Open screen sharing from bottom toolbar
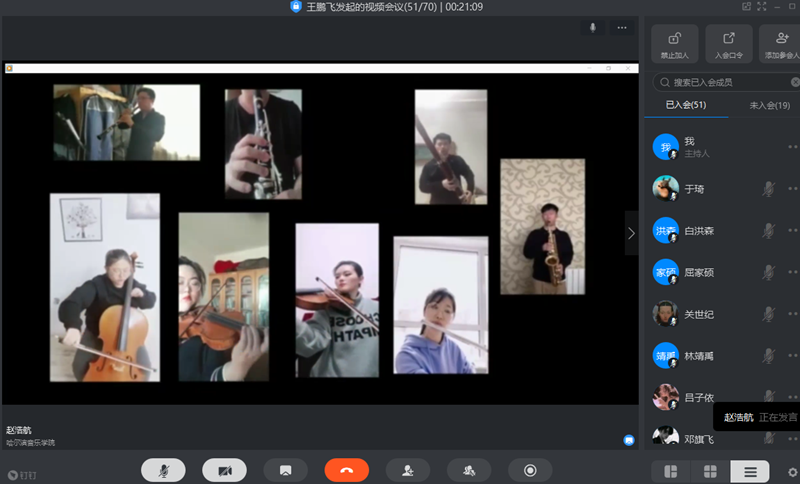This screenshot has height=484, width=800. [285, 470]
